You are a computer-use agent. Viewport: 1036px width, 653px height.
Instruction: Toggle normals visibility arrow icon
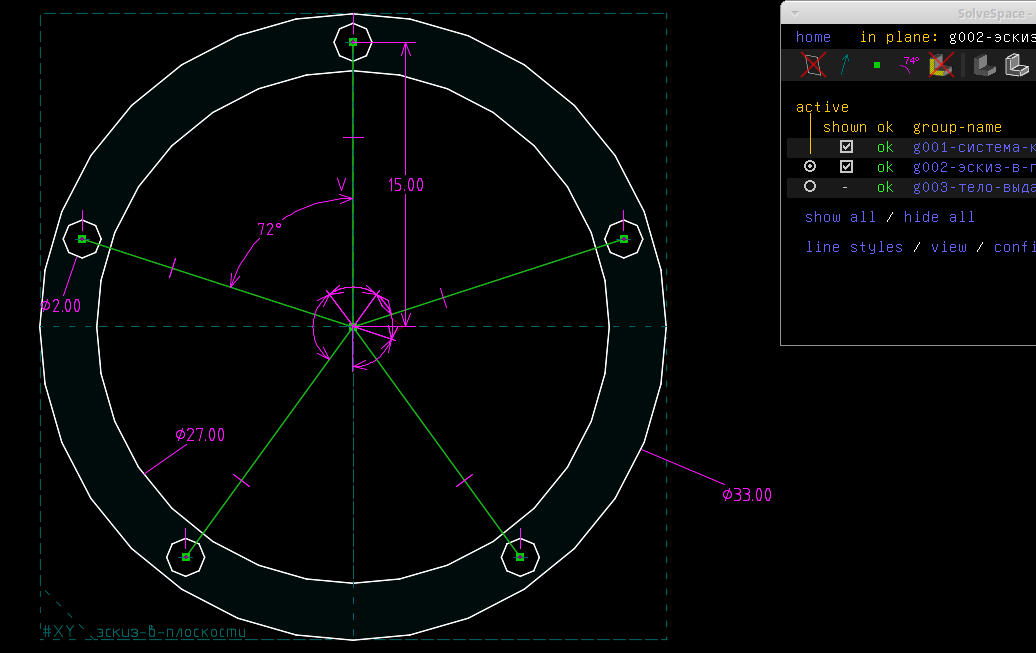pyautogui.click(x=845, y=65)
